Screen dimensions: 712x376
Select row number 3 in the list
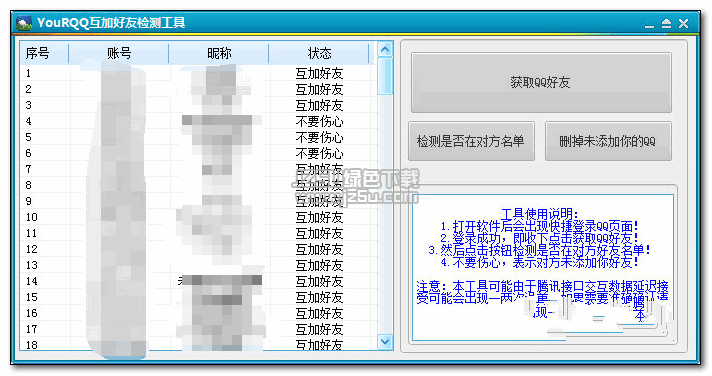[198, 105]
